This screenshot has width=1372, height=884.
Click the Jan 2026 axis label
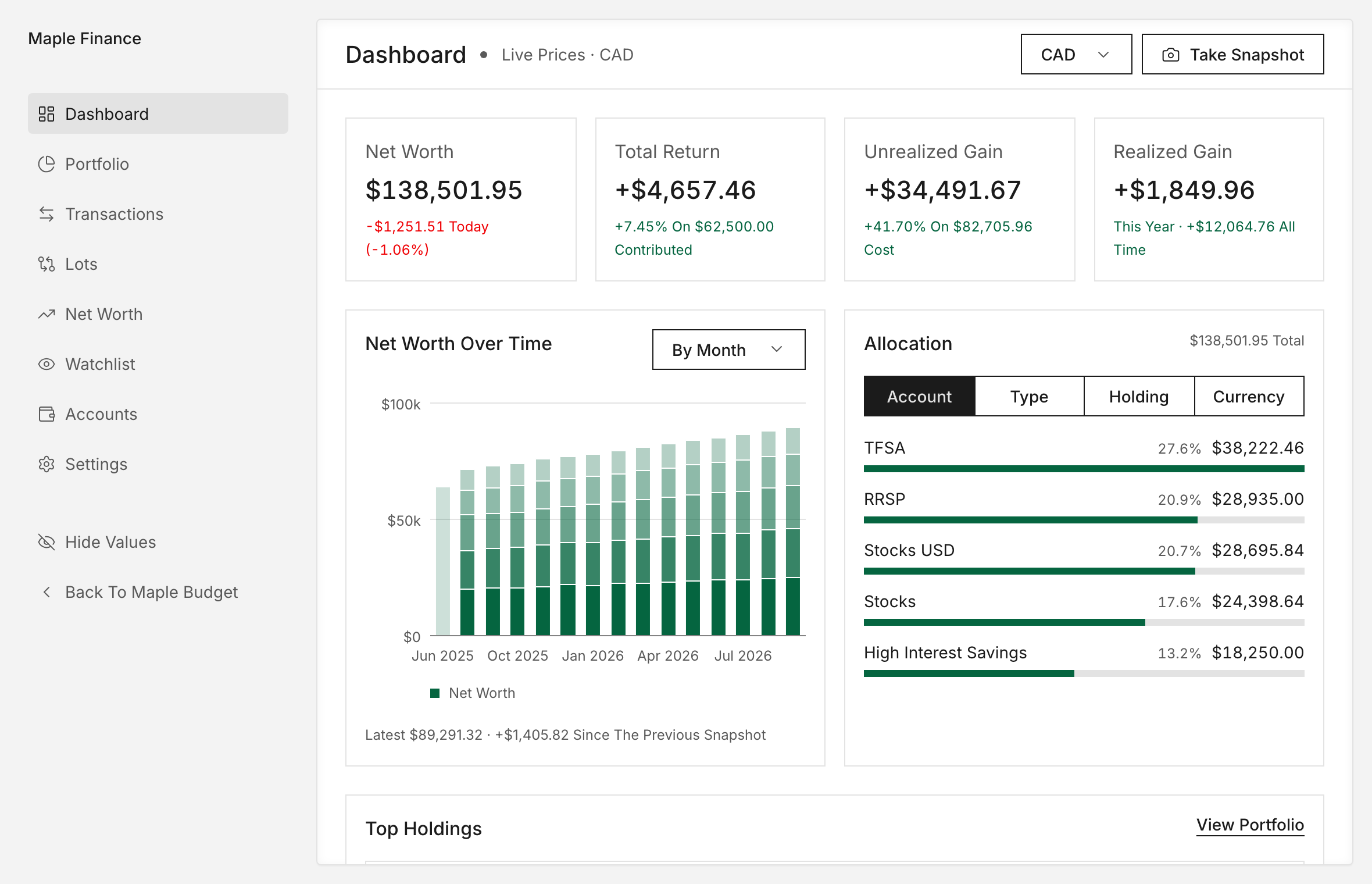click(592, 655)
